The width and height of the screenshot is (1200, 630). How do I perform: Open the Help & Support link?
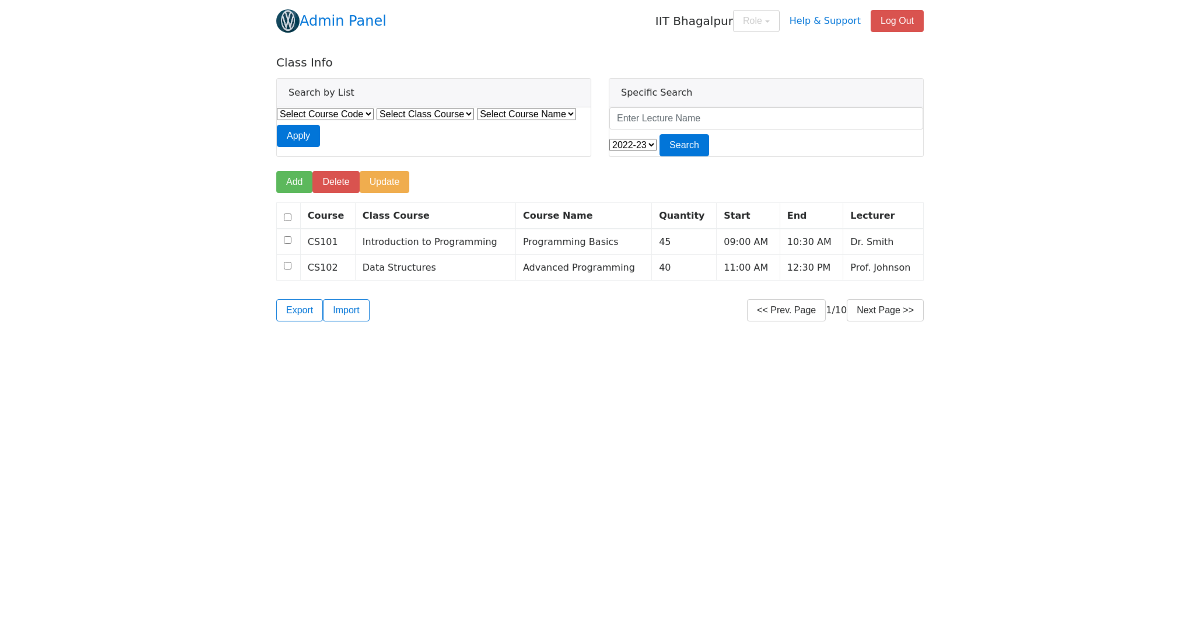pyautogui.click(x=824, y=20)
